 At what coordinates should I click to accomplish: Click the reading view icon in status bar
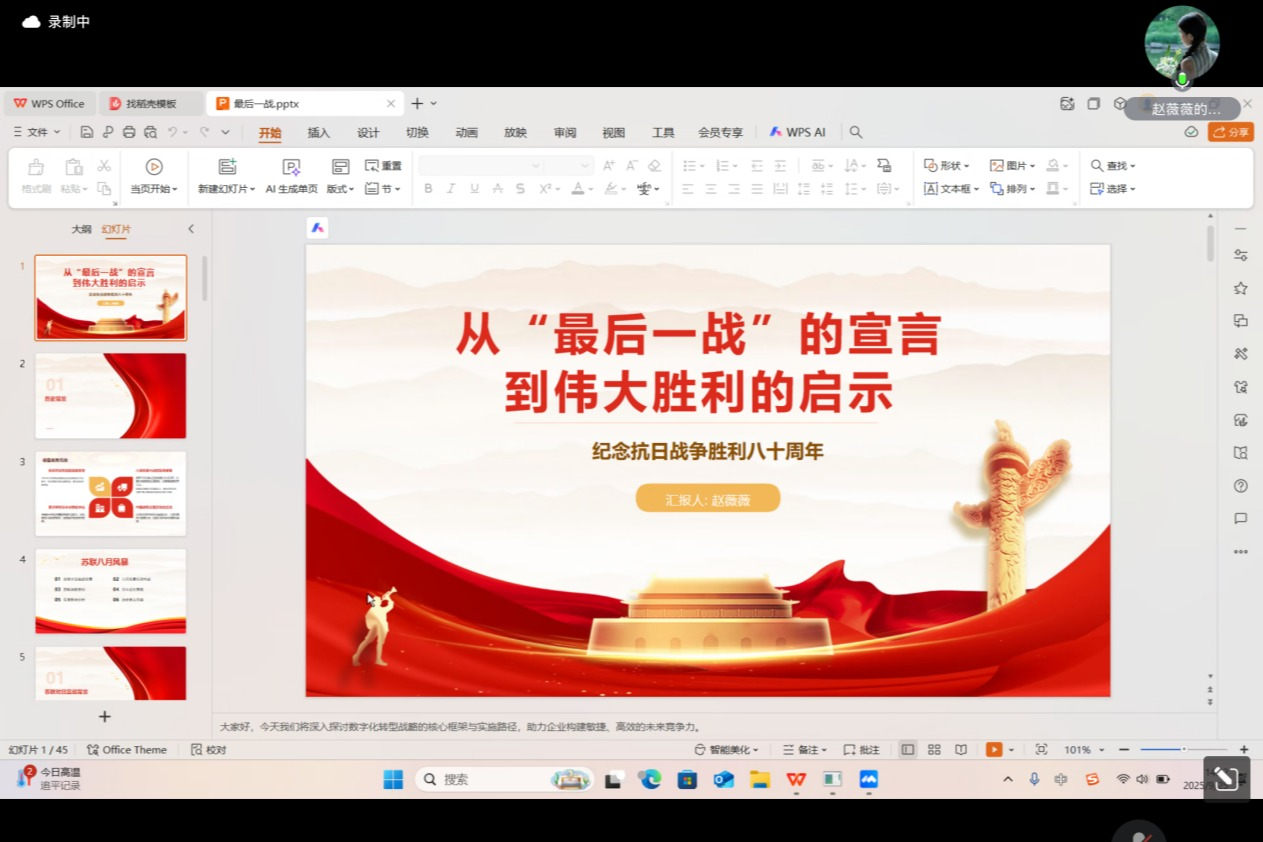point(961,750)
